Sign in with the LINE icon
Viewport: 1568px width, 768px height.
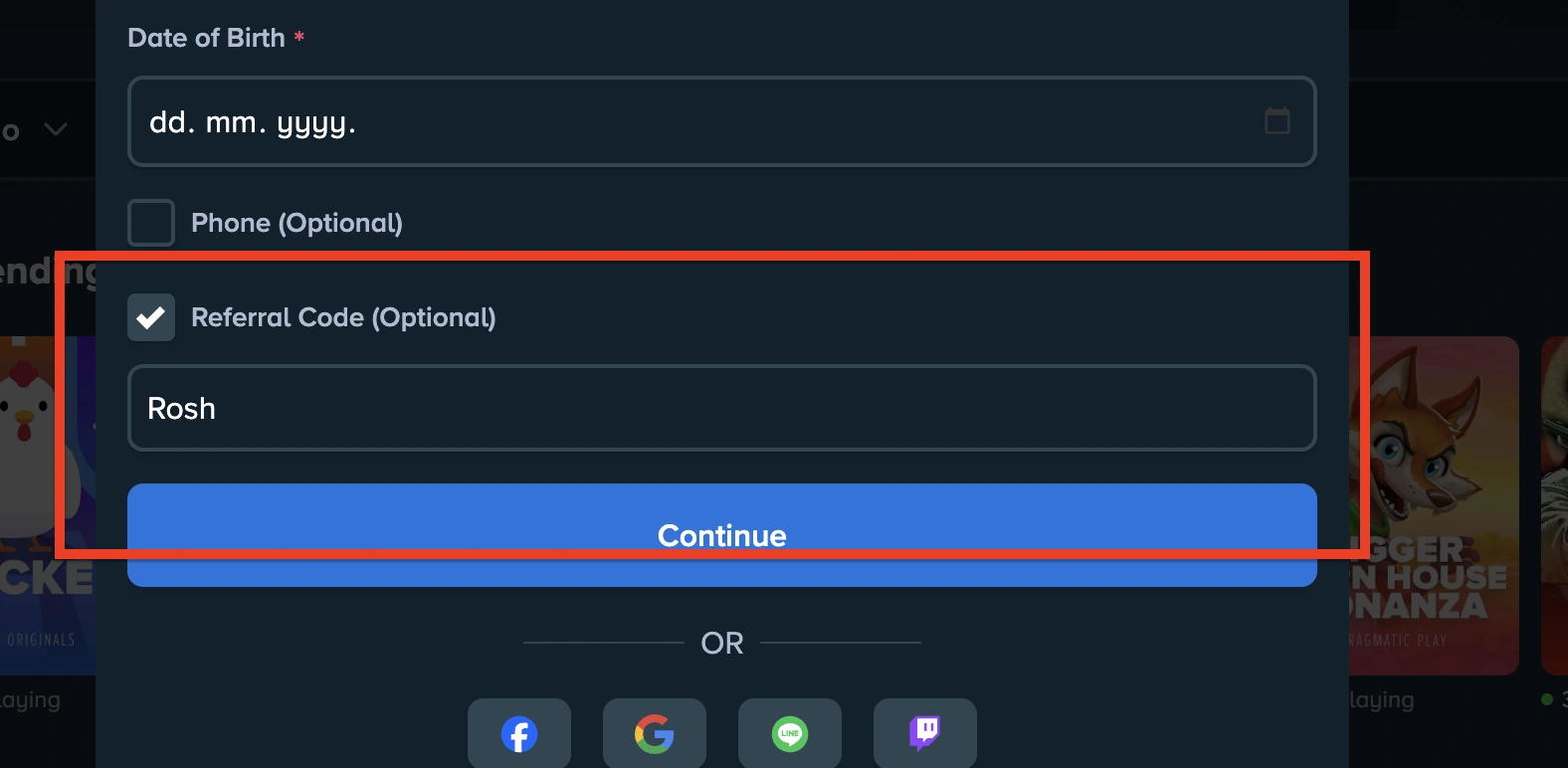point(789,734)
